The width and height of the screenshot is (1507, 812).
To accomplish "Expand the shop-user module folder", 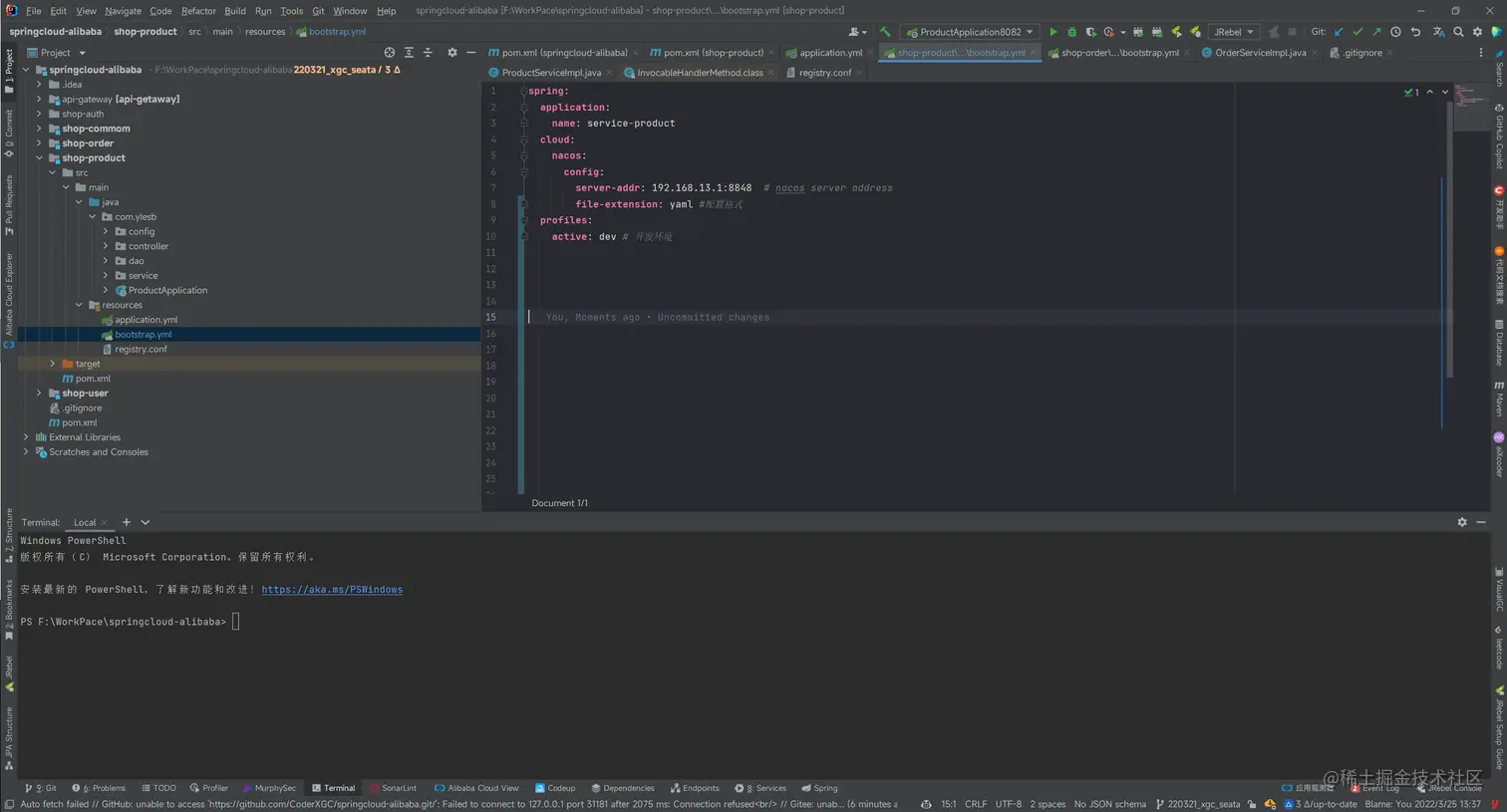I will click(x=39, y=394).
